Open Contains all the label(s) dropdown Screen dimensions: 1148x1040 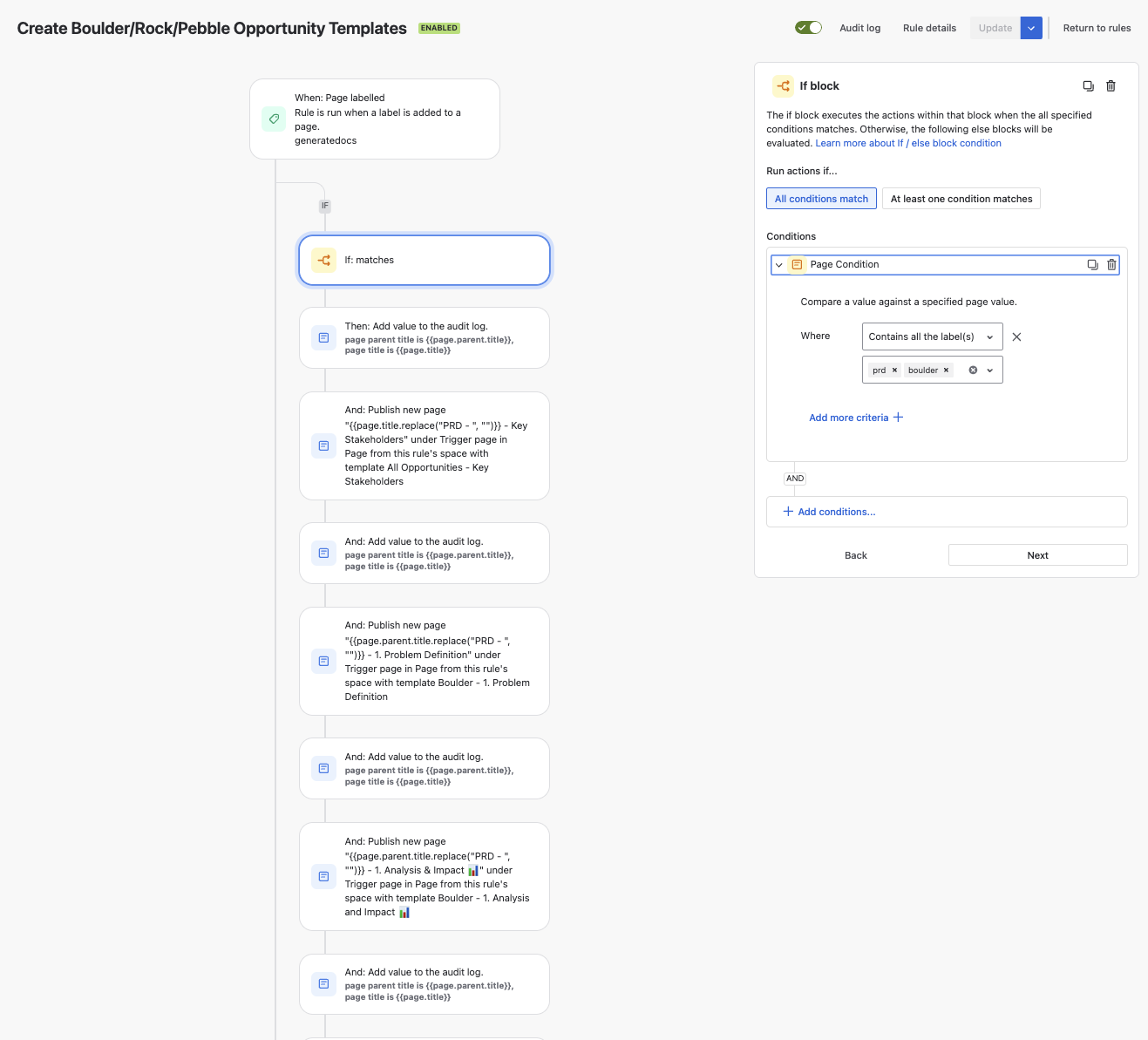932,336
